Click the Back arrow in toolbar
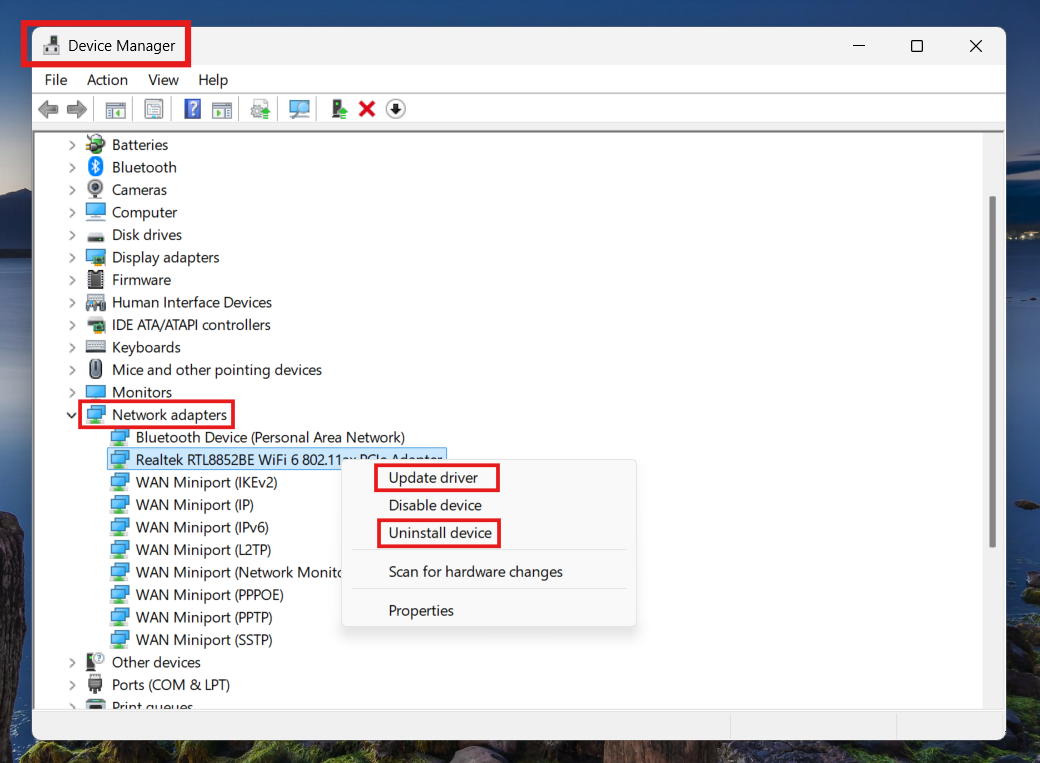 (48, 109)
